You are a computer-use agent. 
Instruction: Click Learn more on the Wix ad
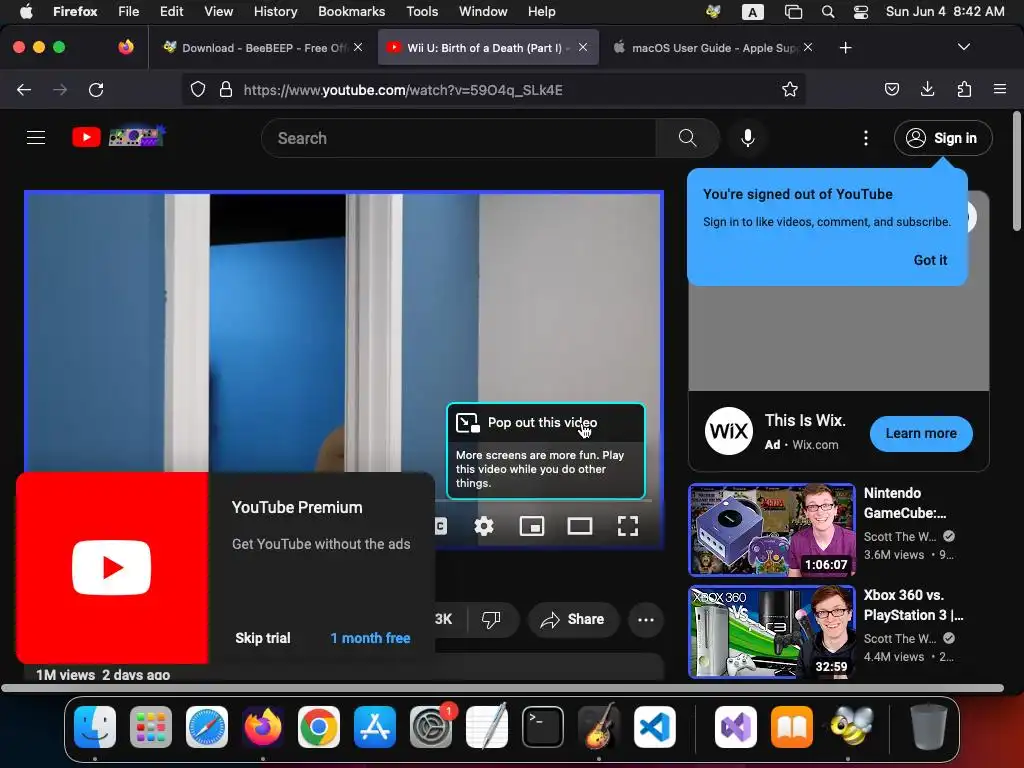(x=921, y=434)
